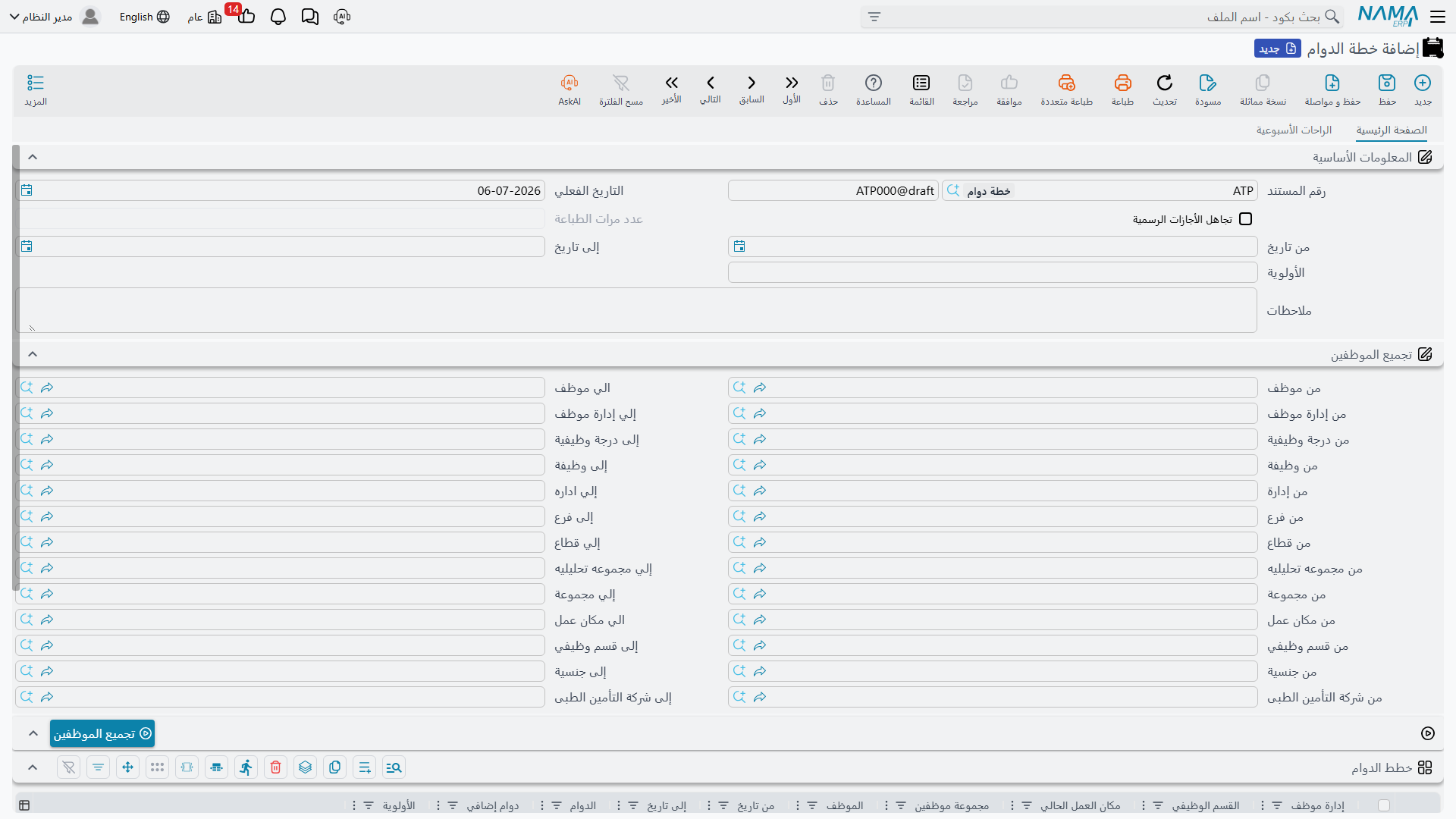Collapse chevron beside تجميع الموظفين button
Image resolution: width=1456 pixels, height=819 pixels.
33,733
